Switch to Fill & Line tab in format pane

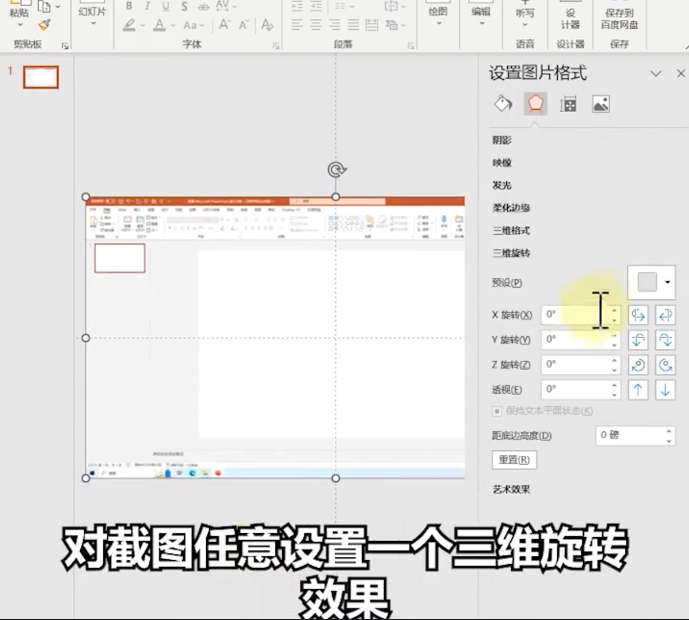[x=503, y=104]
